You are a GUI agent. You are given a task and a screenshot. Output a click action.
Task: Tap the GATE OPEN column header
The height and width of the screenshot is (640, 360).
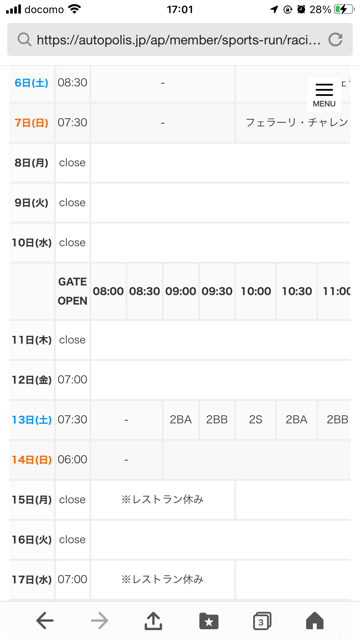pyautogui.click(x=72, y=291)
